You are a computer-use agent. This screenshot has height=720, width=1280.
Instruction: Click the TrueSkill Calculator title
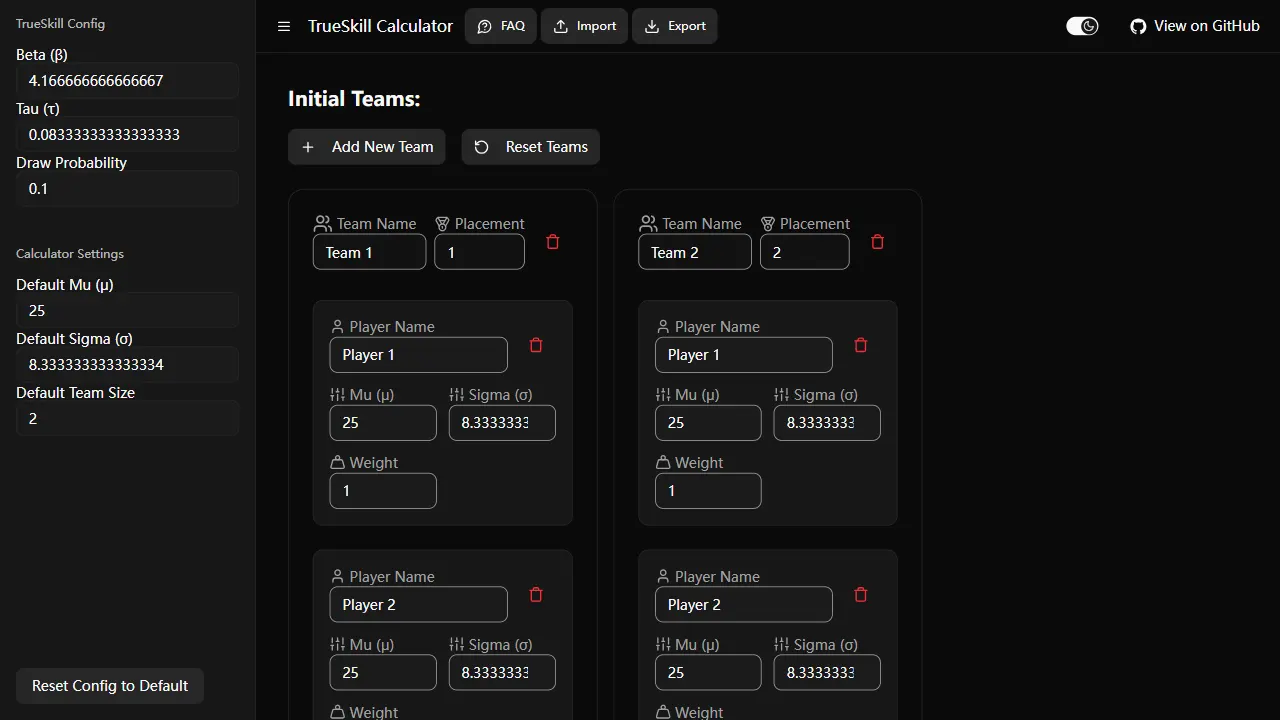click(x=380, y=26)
